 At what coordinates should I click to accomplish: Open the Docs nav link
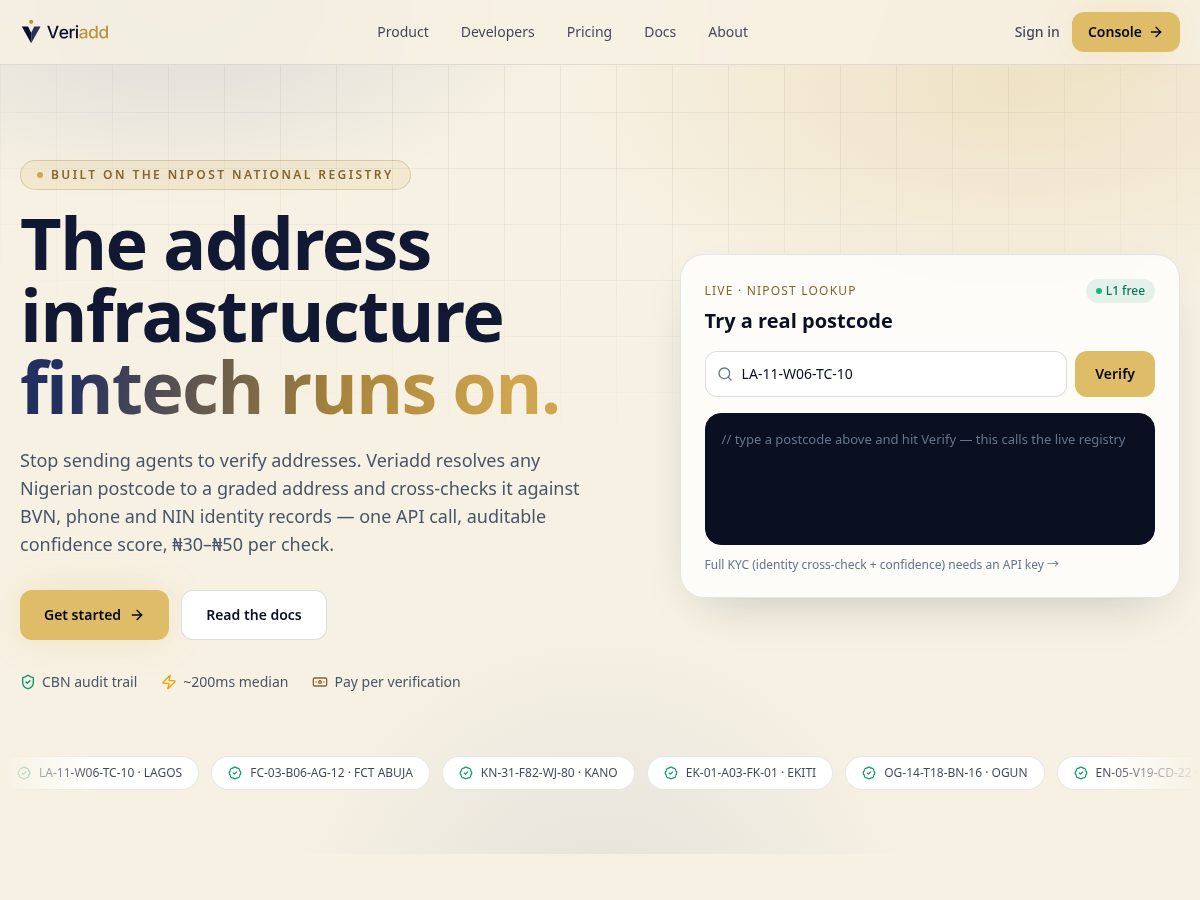tap(660, 32)
